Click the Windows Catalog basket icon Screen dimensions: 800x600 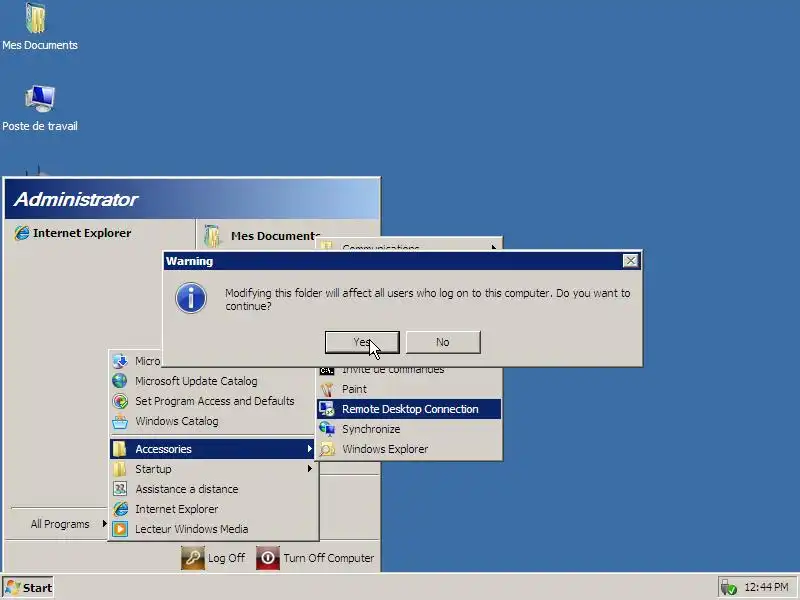pos(120,421)
